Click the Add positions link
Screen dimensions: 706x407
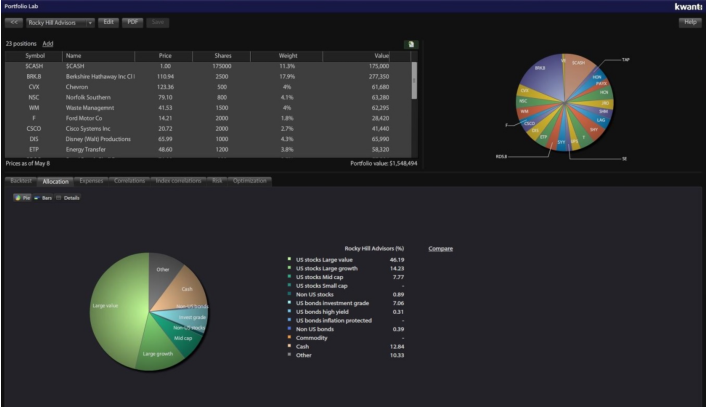[x=48, y=44]
